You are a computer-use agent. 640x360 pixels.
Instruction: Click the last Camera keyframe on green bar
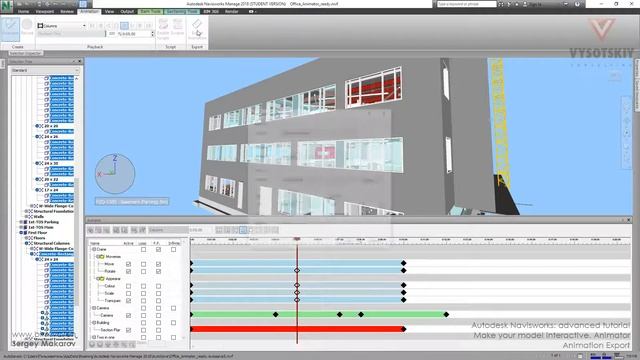446,314
